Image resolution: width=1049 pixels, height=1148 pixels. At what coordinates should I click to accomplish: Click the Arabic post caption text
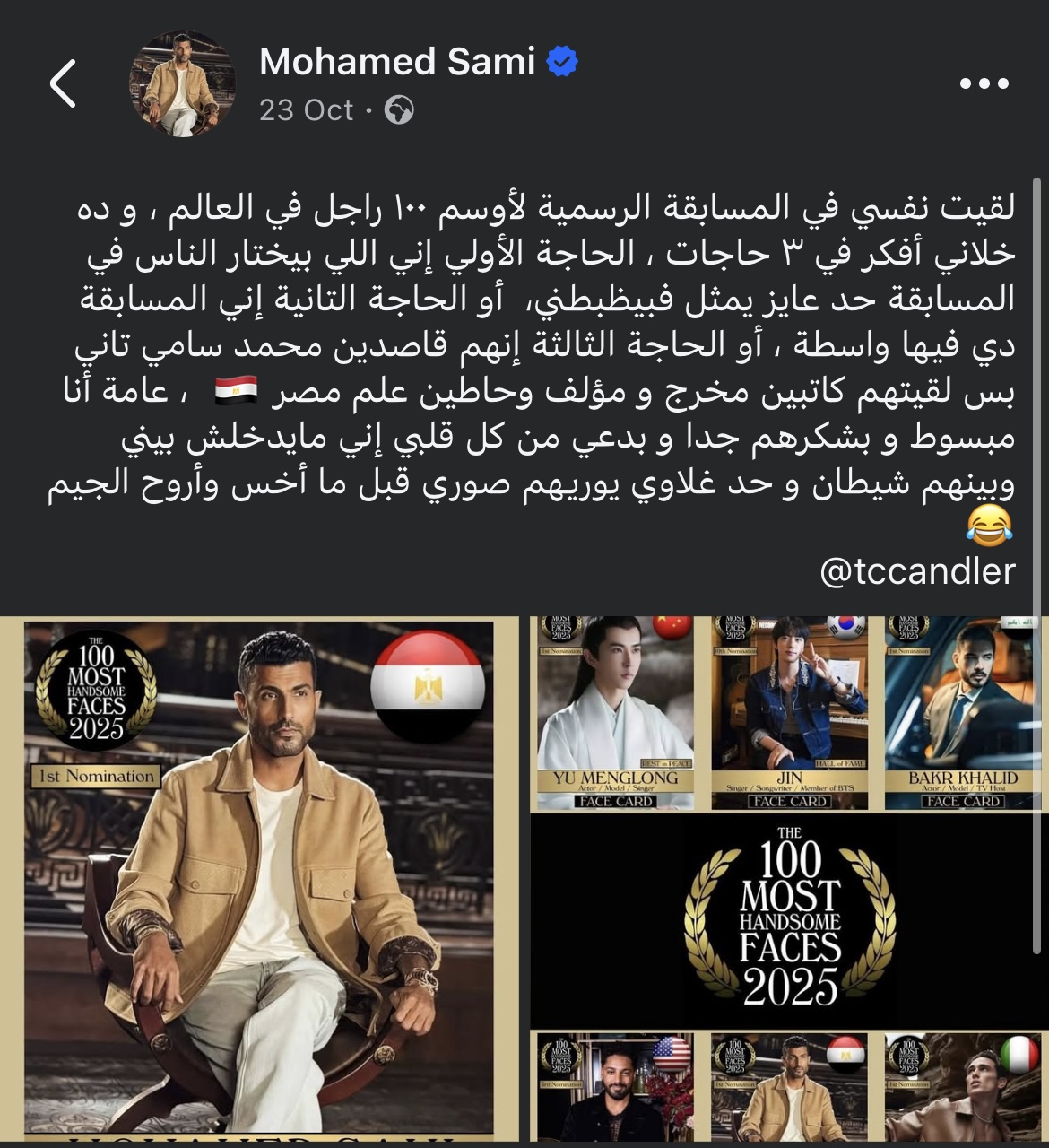(532, 368)
